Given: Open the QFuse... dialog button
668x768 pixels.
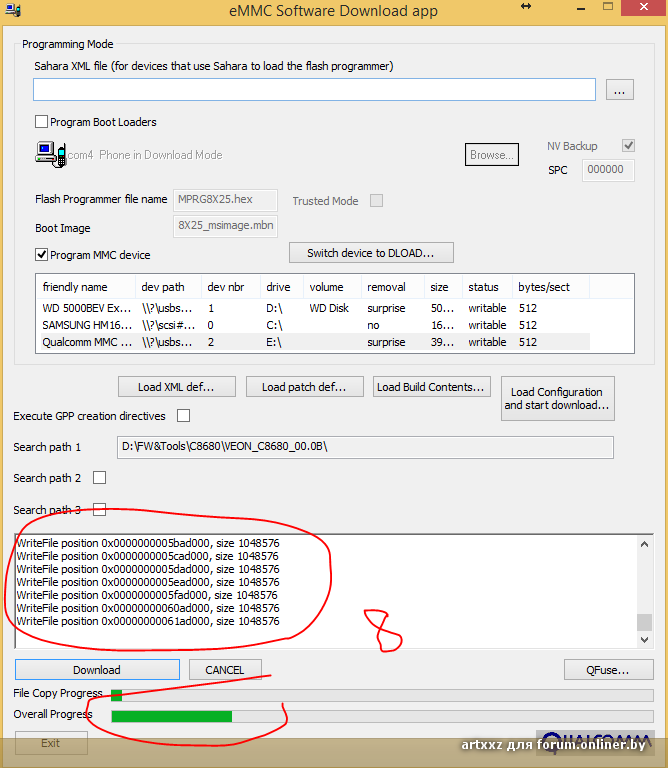Looking at the screenshot, I should (x=608, y=670).
